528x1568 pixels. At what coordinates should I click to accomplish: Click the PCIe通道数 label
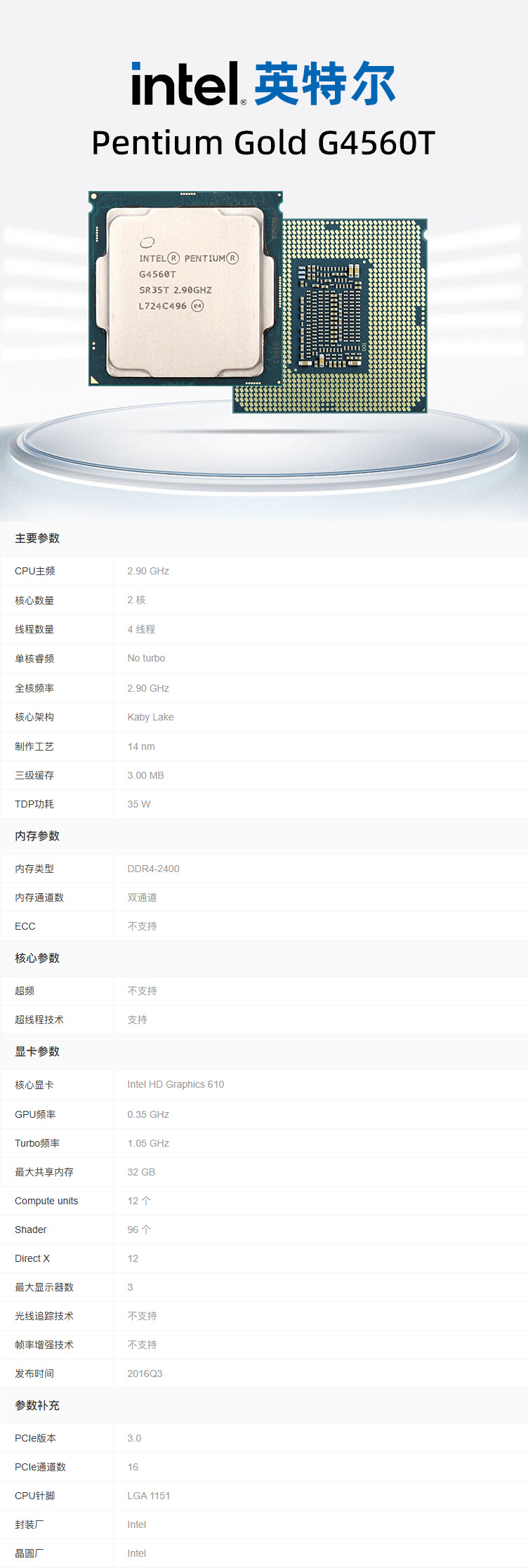click(41, 1467)
